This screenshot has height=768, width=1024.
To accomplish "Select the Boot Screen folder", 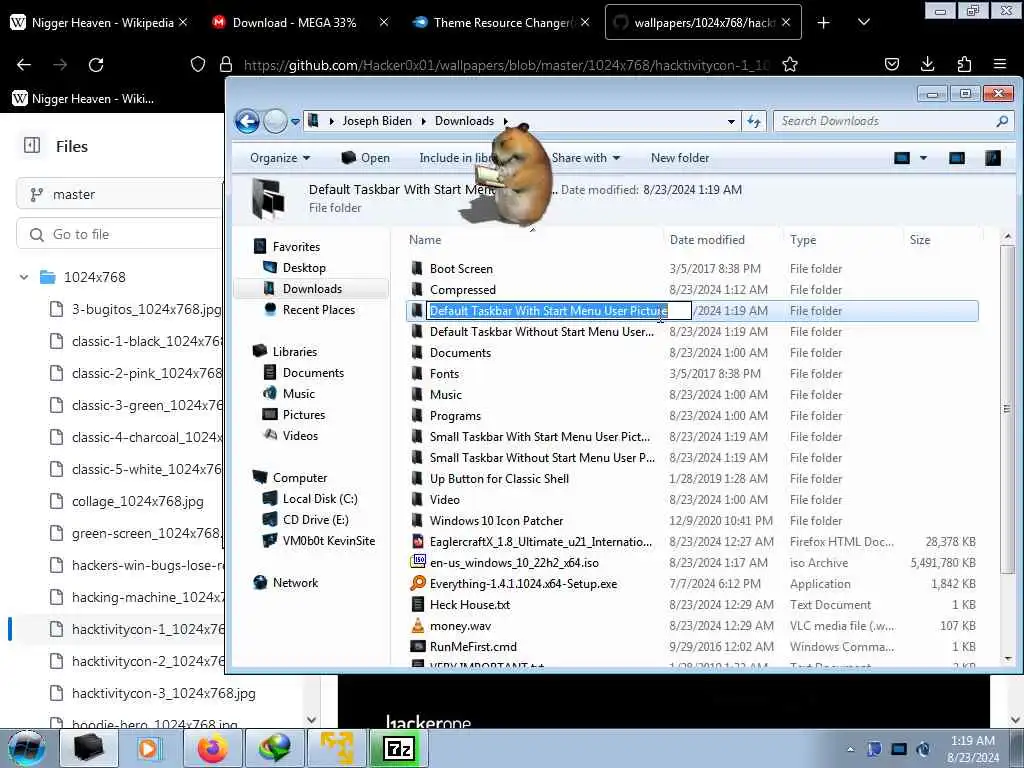I will [x=461, y=268].
